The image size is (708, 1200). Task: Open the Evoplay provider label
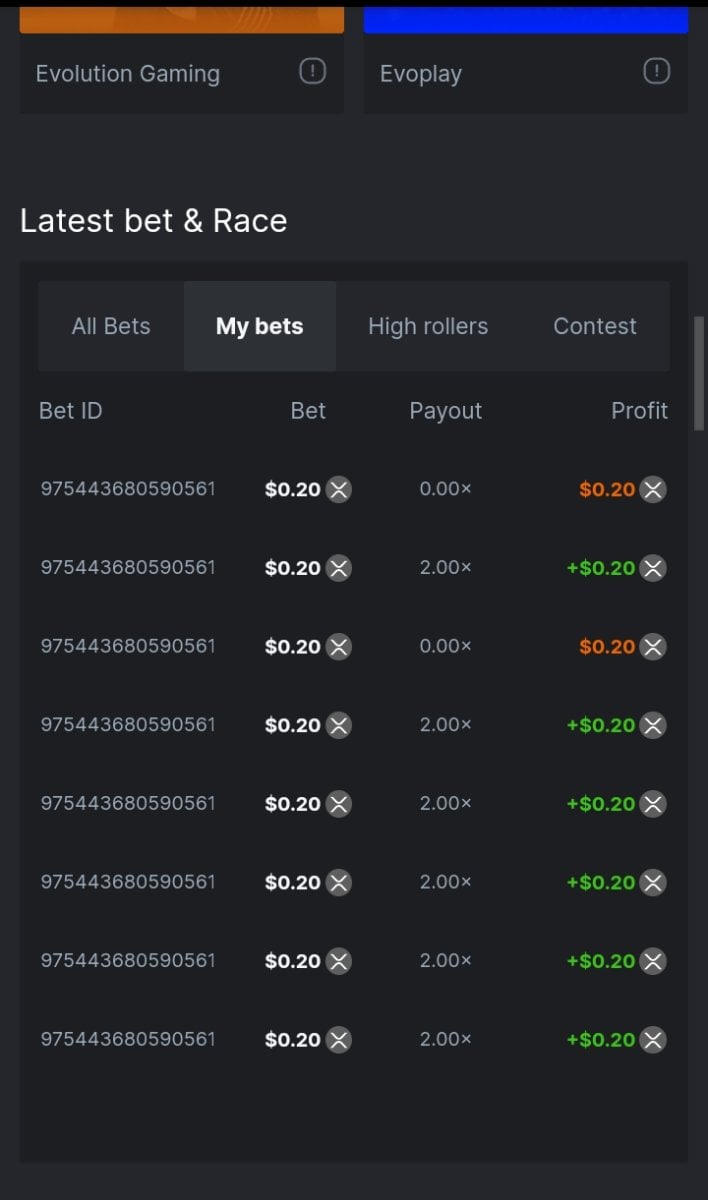click(x=421, y=74)
